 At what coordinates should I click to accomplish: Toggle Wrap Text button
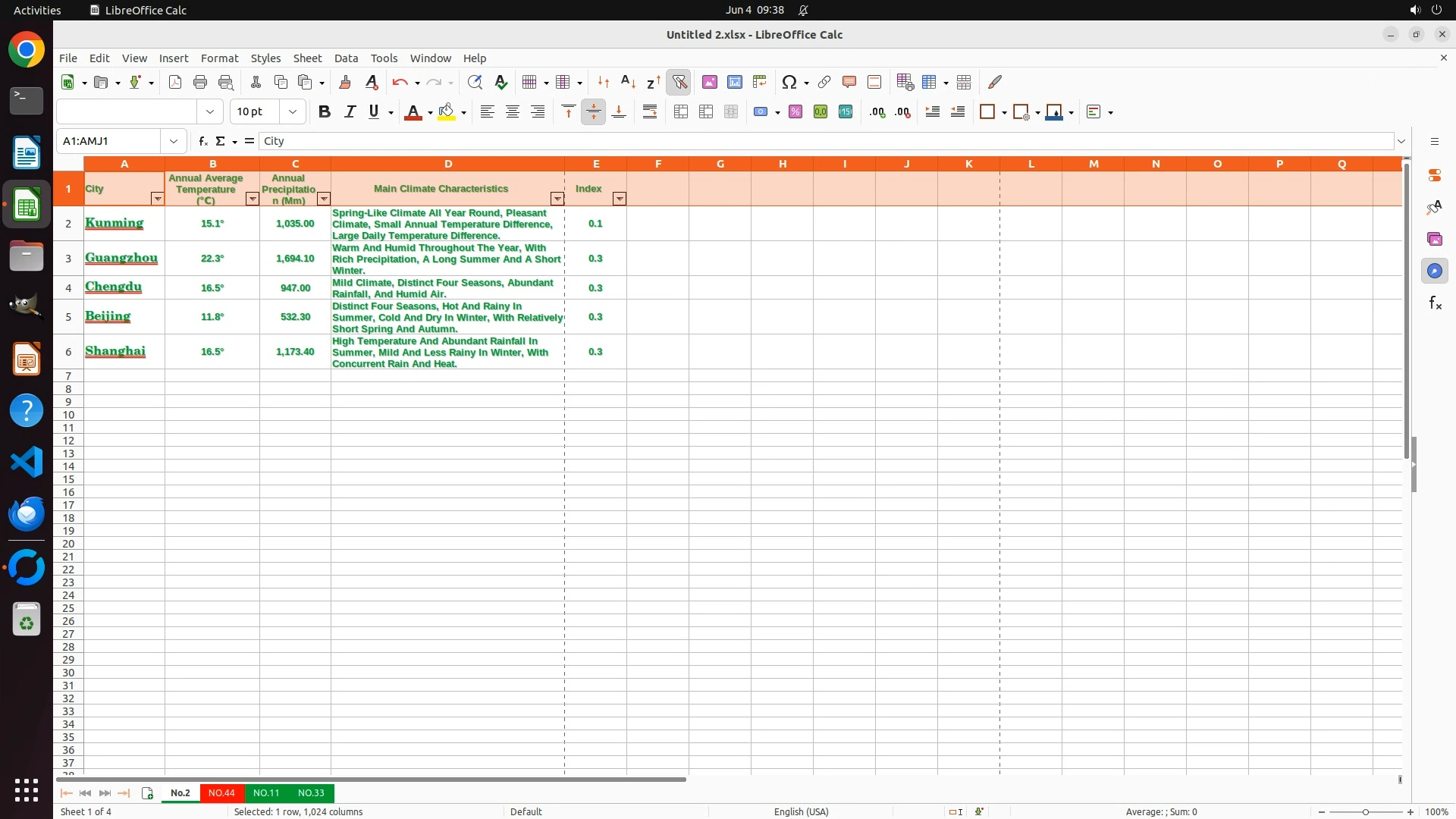click(x=650, y=111)
